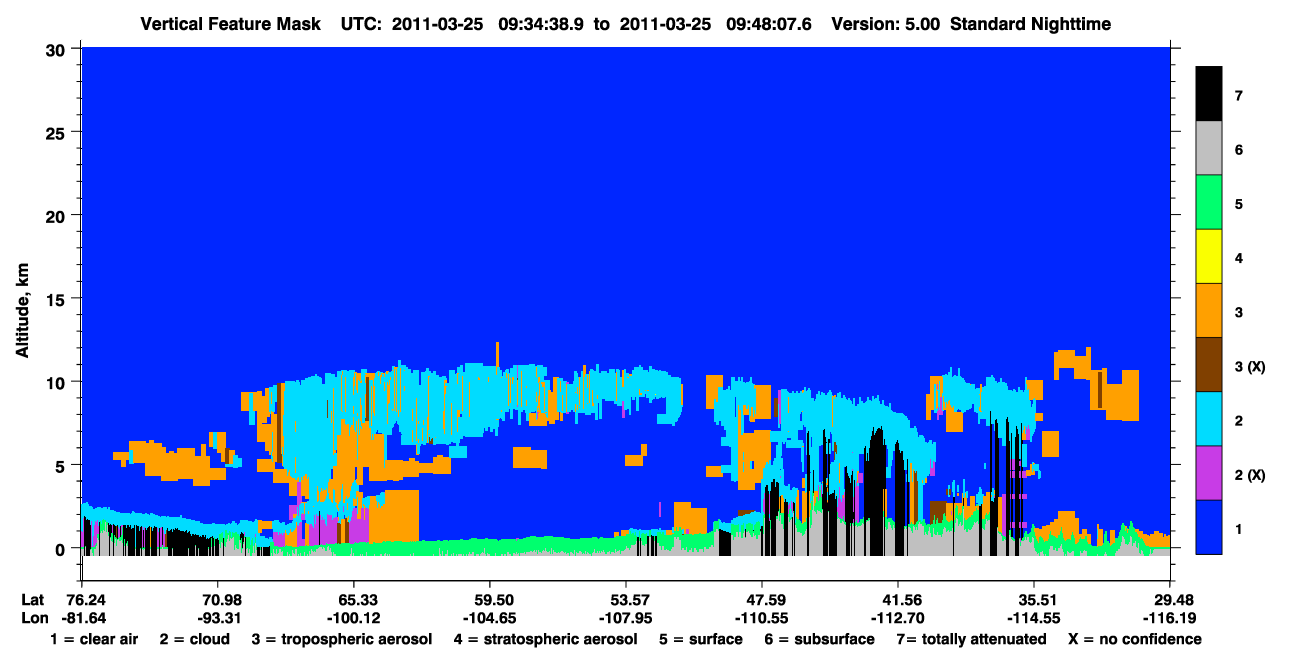Click the legend text '2 = cloud'
Image resolution: width=1300 pixels, height=667 pixels.
tap(194, 639)
